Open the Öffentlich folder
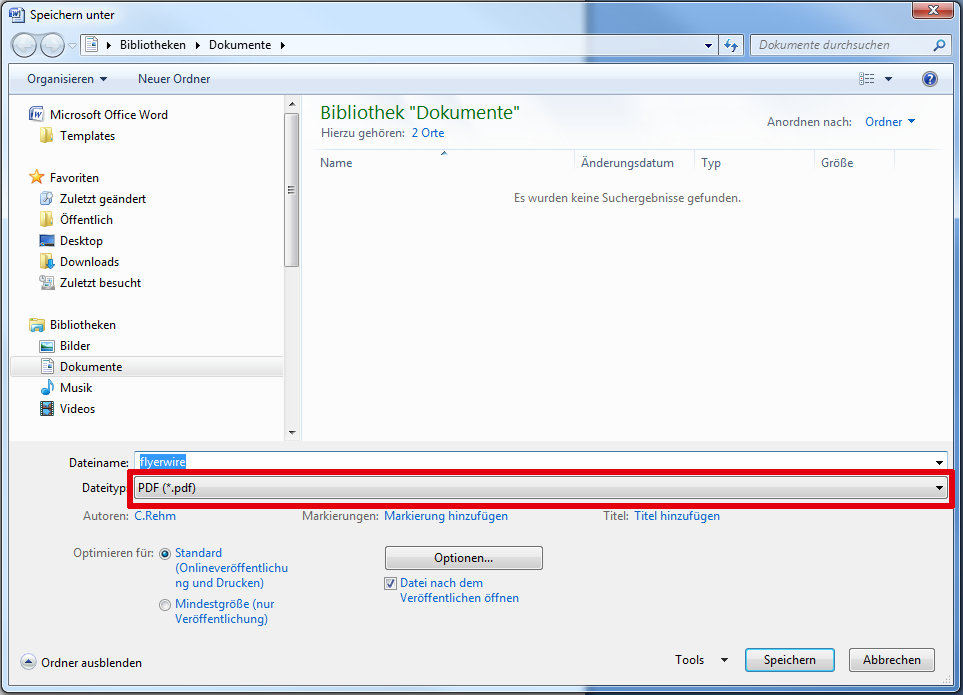 click(86, 219)
